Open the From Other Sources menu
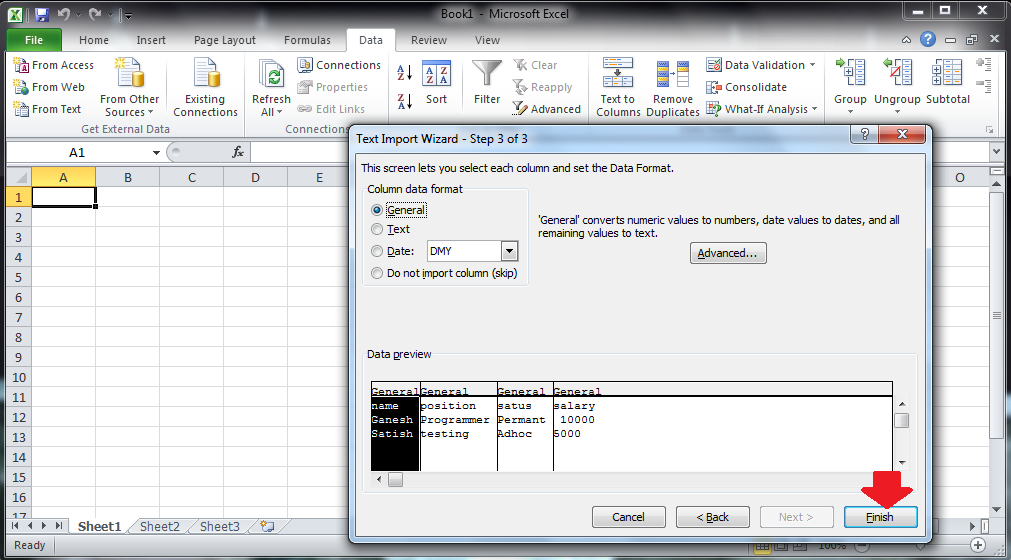The image size is (1011, 560). pos(129,88)
